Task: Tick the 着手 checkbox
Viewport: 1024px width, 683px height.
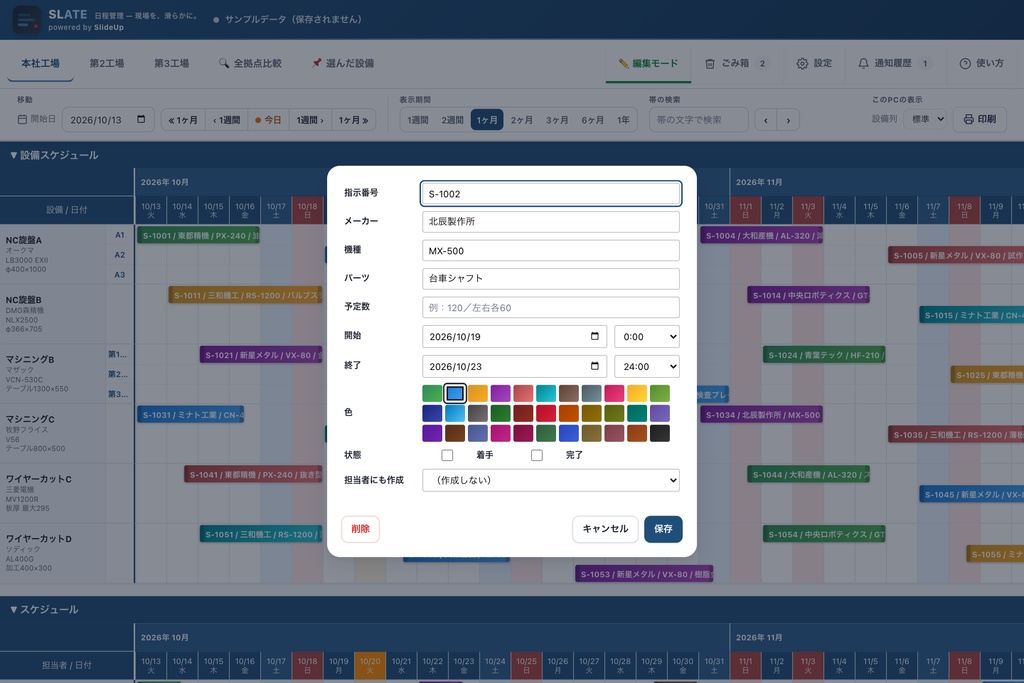Action: (447, 455)
